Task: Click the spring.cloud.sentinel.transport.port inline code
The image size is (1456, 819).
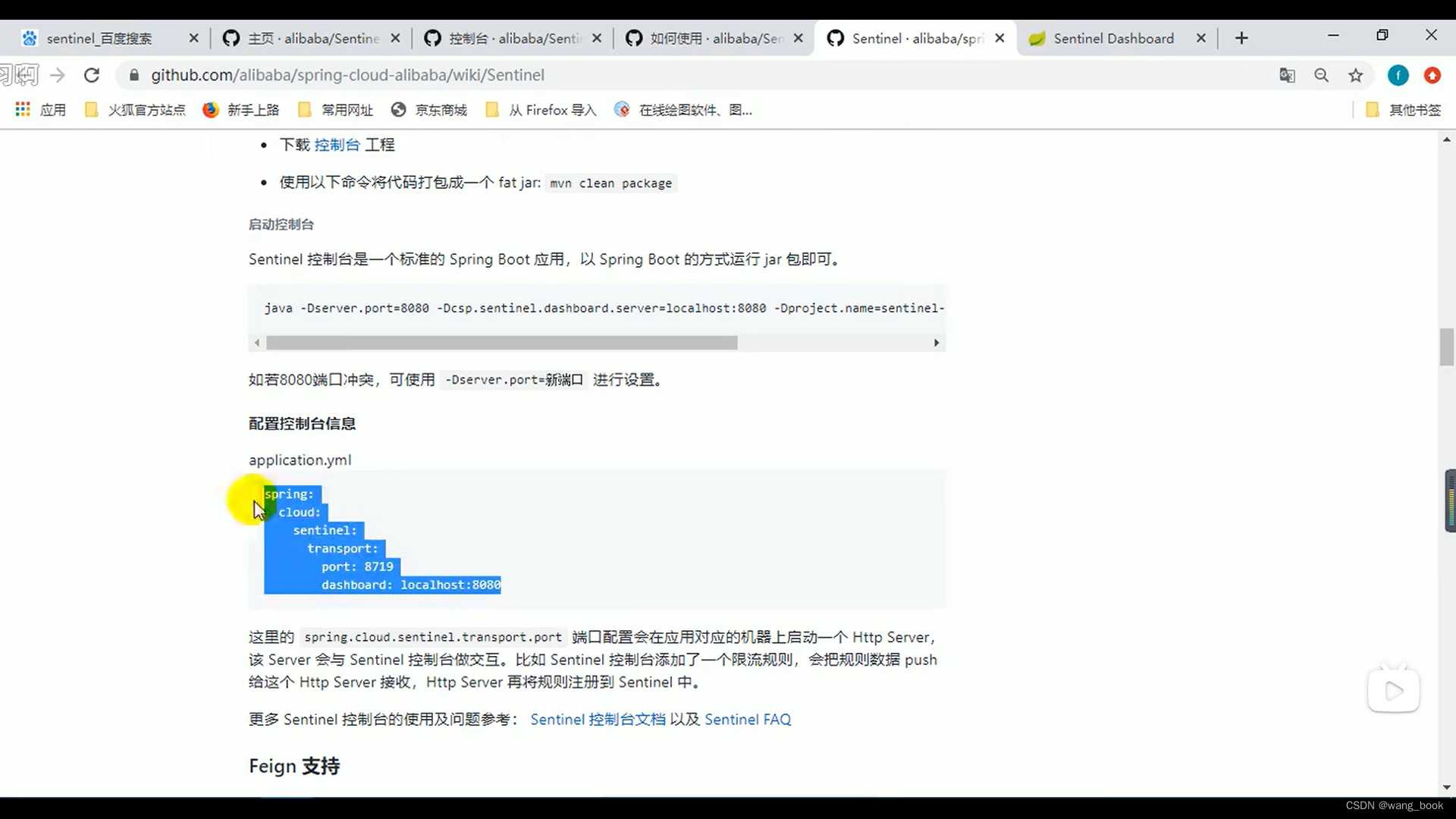Action: coord(433,638)
